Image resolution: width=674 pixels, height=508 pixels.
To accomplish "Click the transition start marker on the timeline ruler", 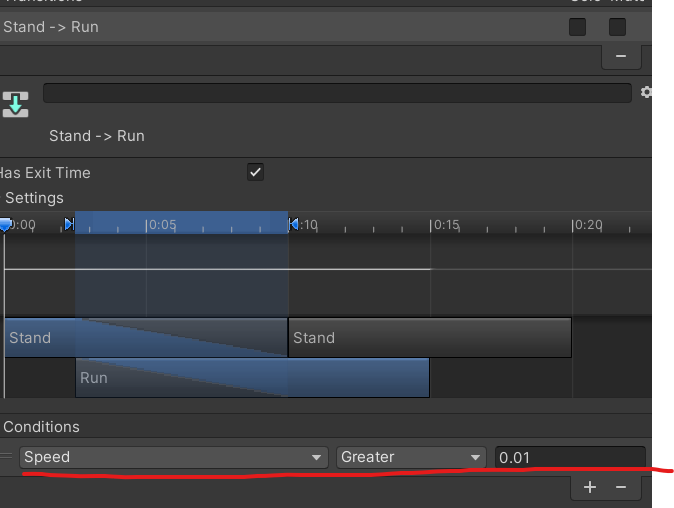I will pyautogui.click(x=69, y=224).
